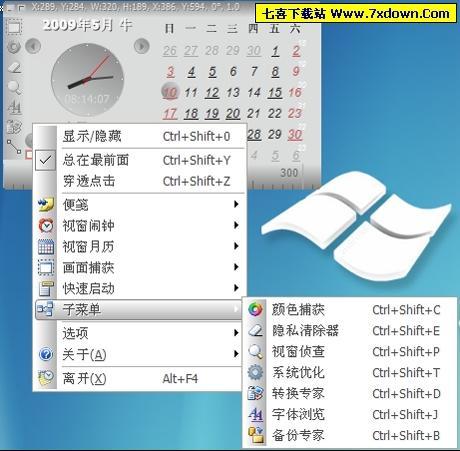
Task: Click the font AA icon for 字体浏览
Action: [255, 414]
